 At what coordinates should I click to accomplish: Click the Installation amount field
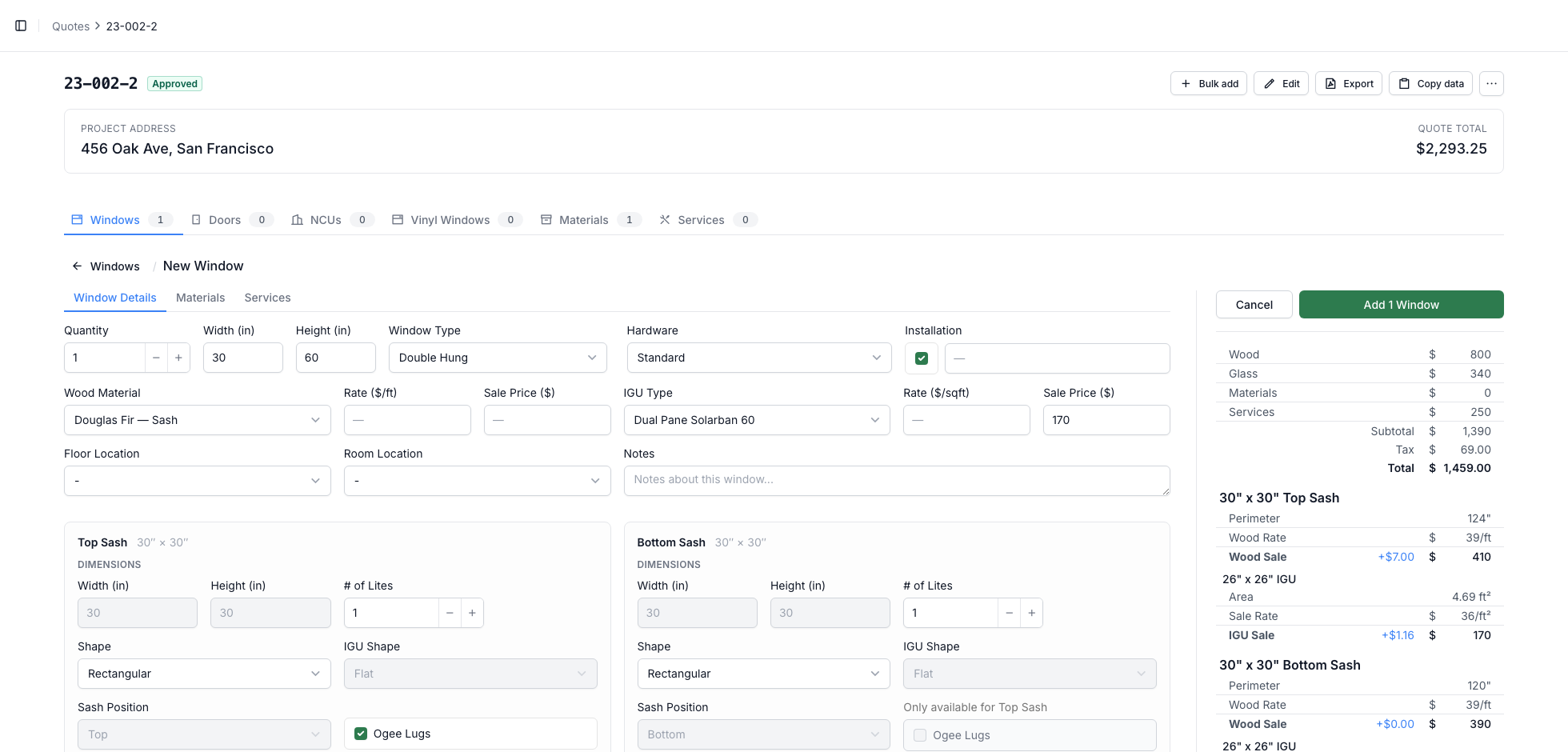click(1058, 358)
